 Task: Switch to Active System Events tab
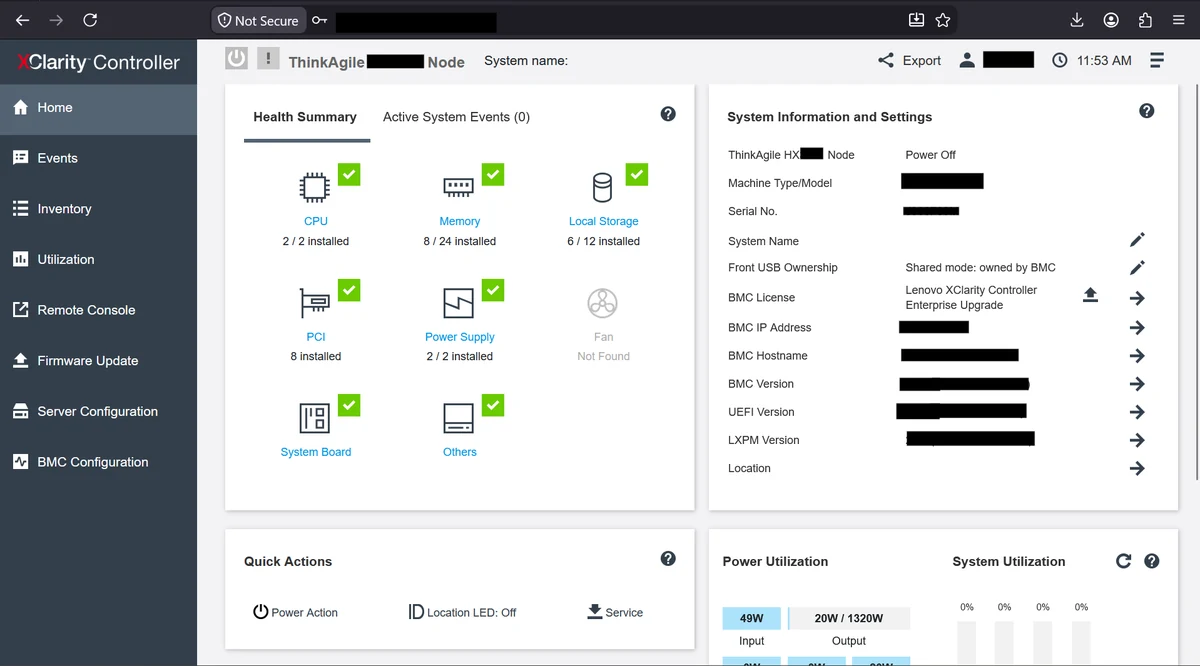click(456, 117)
